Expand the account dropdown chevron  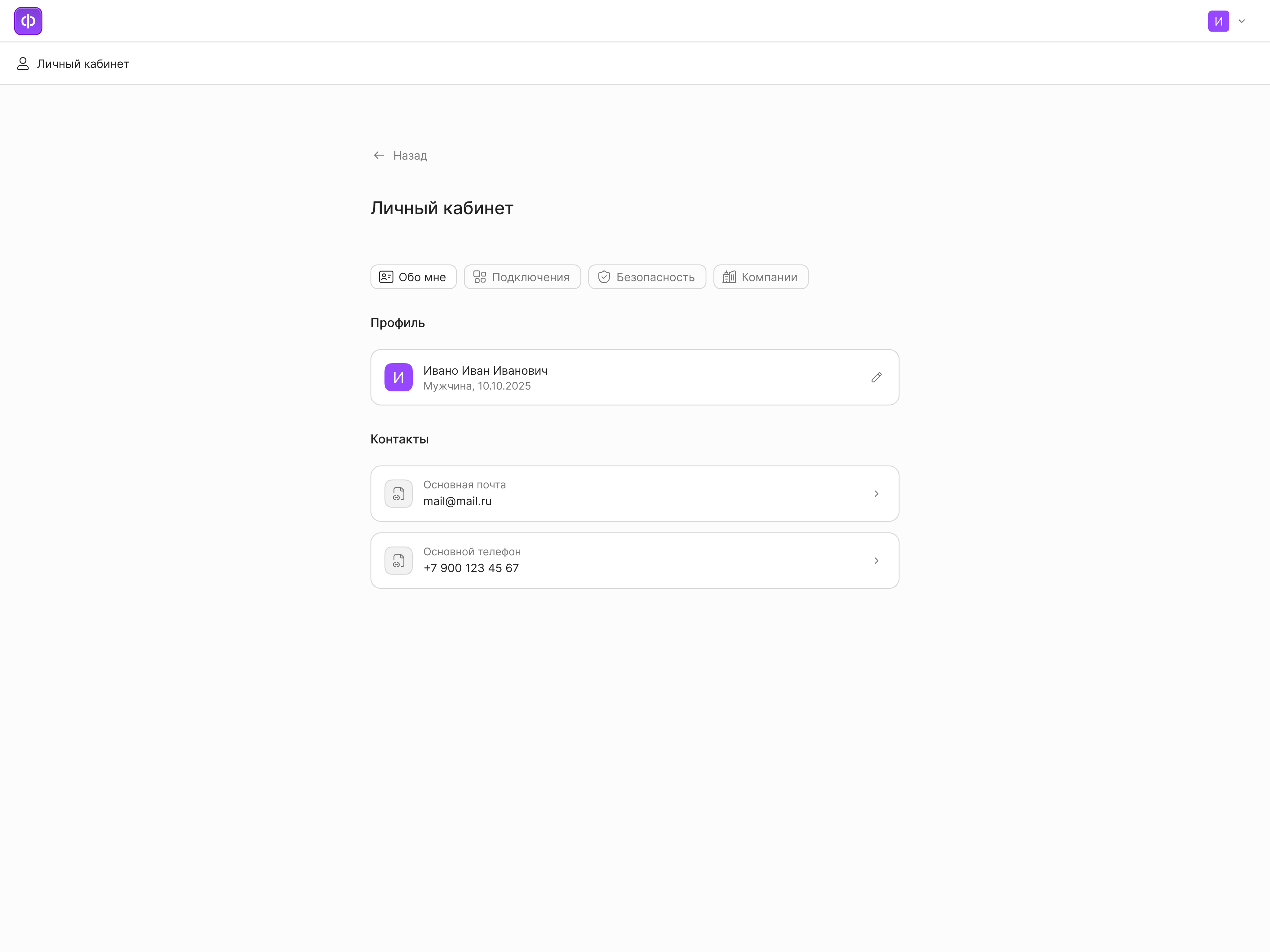coord(1242,21)
